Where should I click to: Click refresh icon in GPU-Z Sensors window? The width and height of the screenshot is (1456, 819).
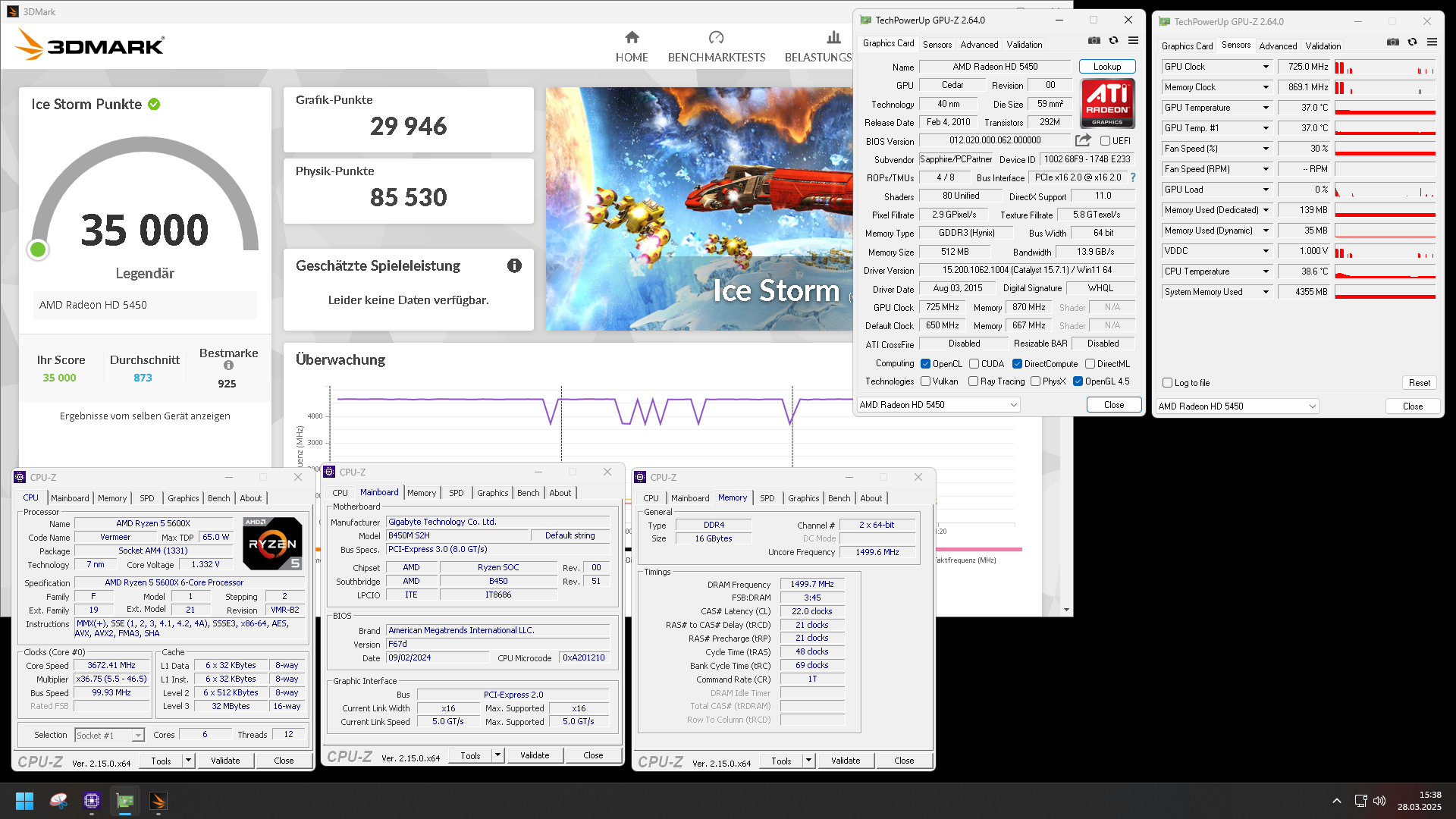1412,42
